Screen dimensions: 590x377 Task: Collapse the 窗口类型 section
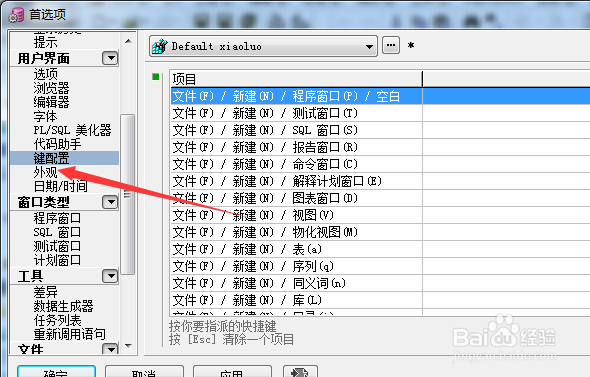pos(110,202)
